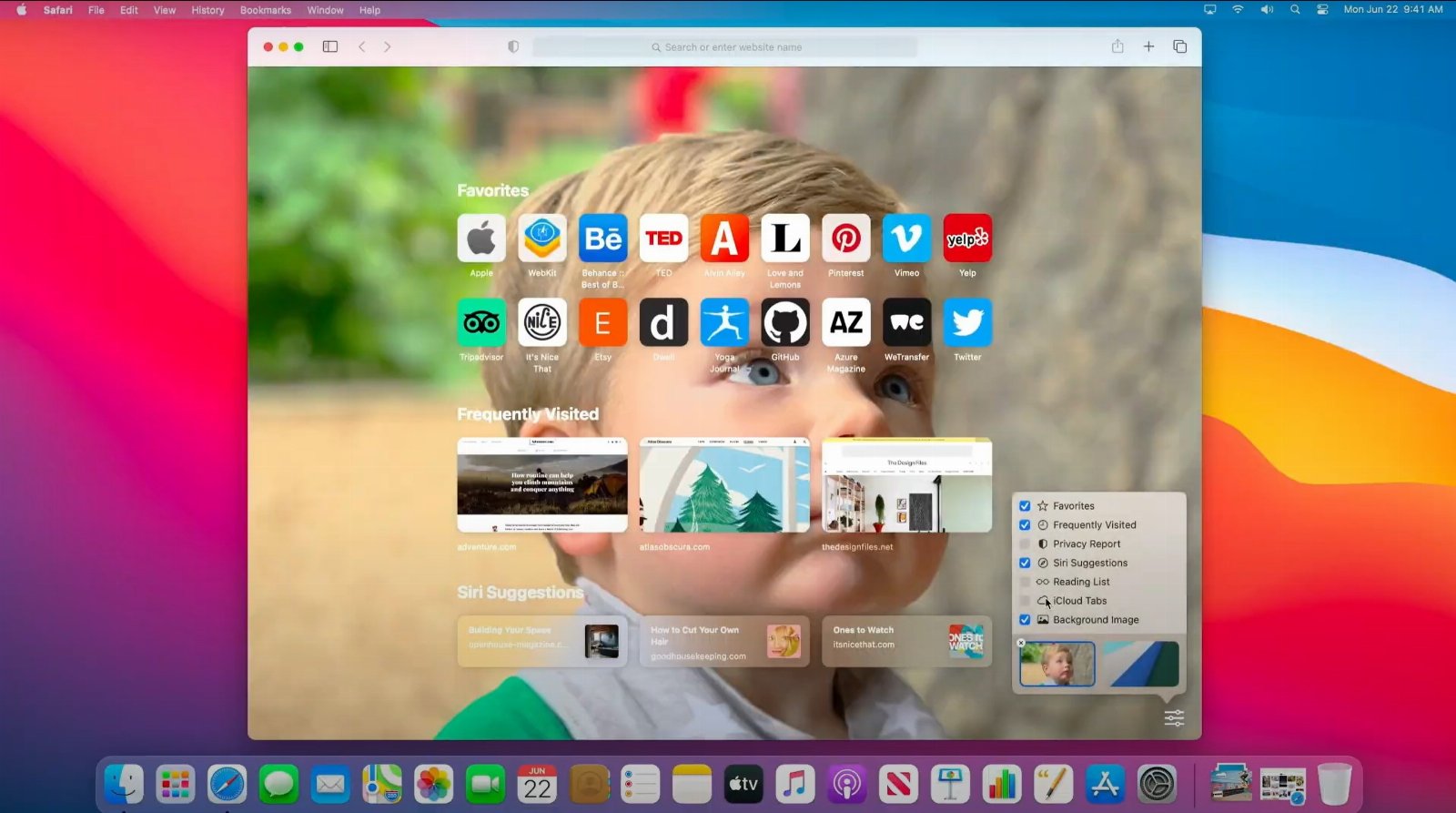Viewport: 1456px width, 813px height.
Task: Open the Etsy favorite
Action: tap(603, 322)
